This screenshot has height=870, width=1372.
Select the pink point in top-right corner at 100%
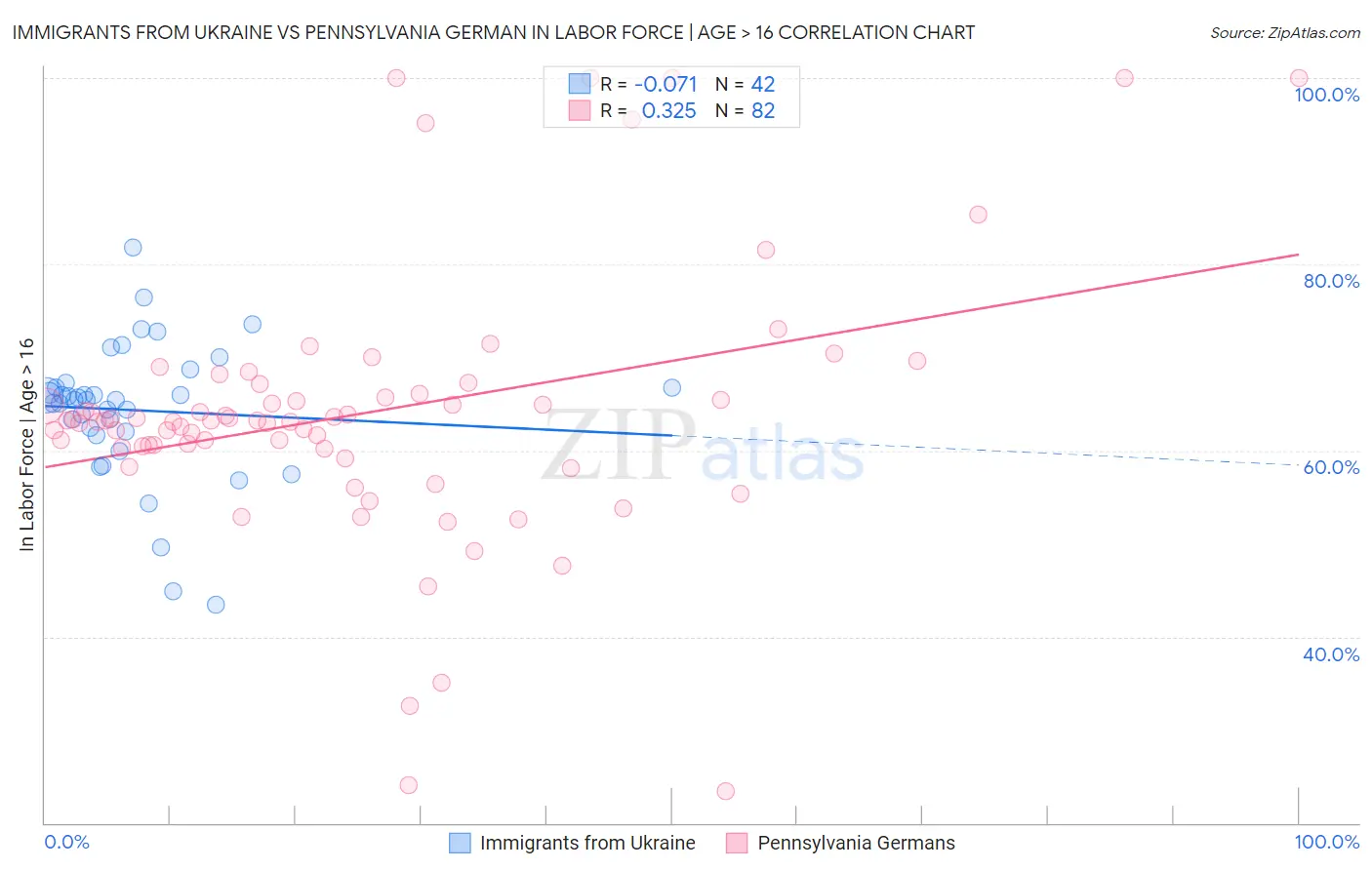tap(1299, 78)
